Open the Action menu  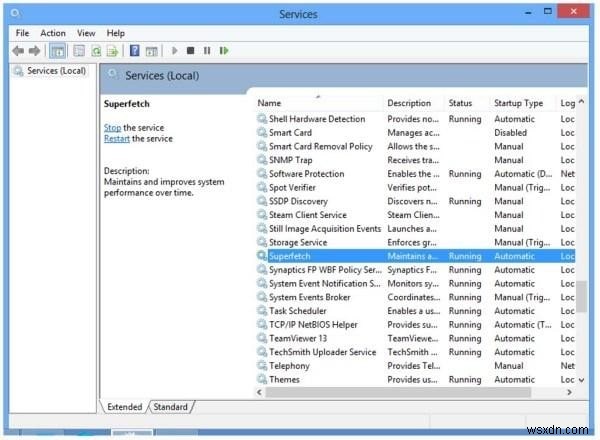pyautogui.click(x=53, y=33)
